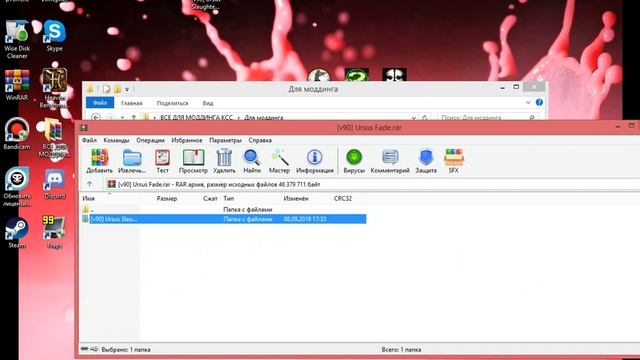Image resolution: width=640 pixels, height=360 pixels.
Task: Show archive Информация (Info)
Action: [315, 161]
